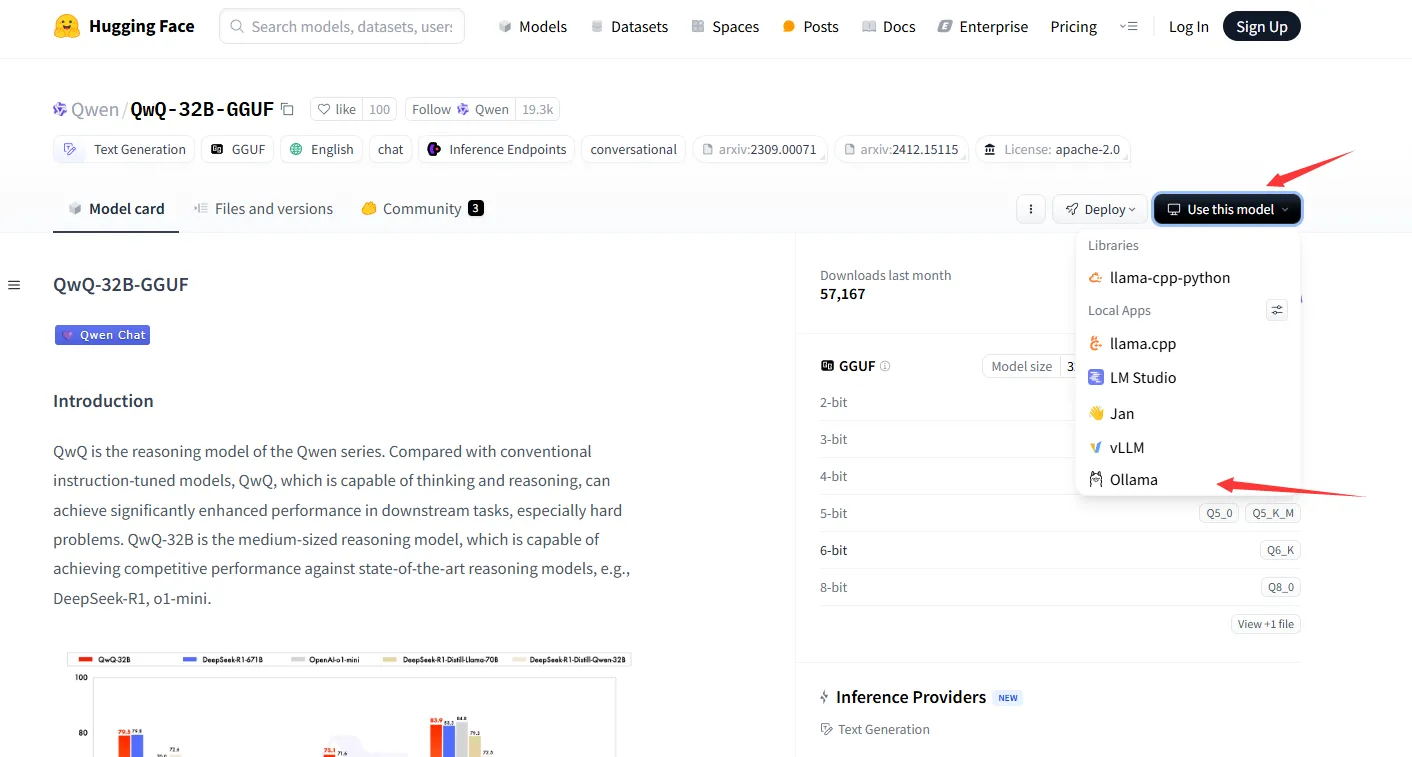Follow the Qwen organization
This screenshot has width=1412, height=757.
460,109
